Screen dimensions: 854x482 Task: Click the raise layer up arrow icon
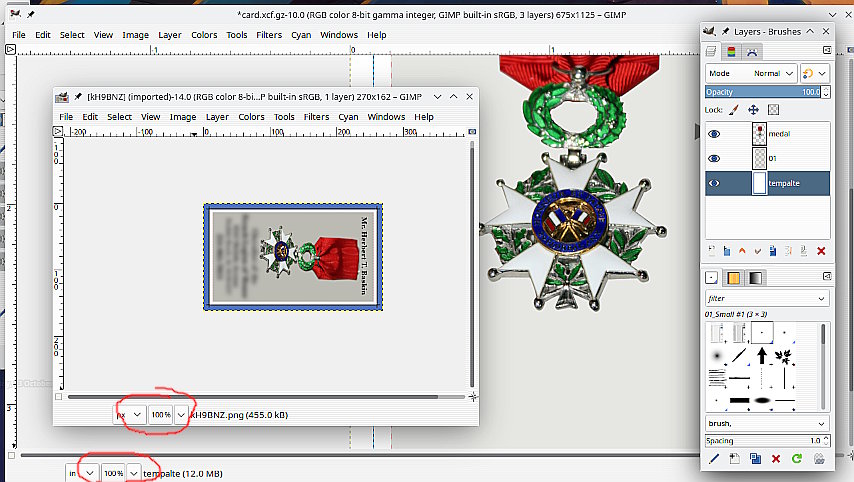741,251
